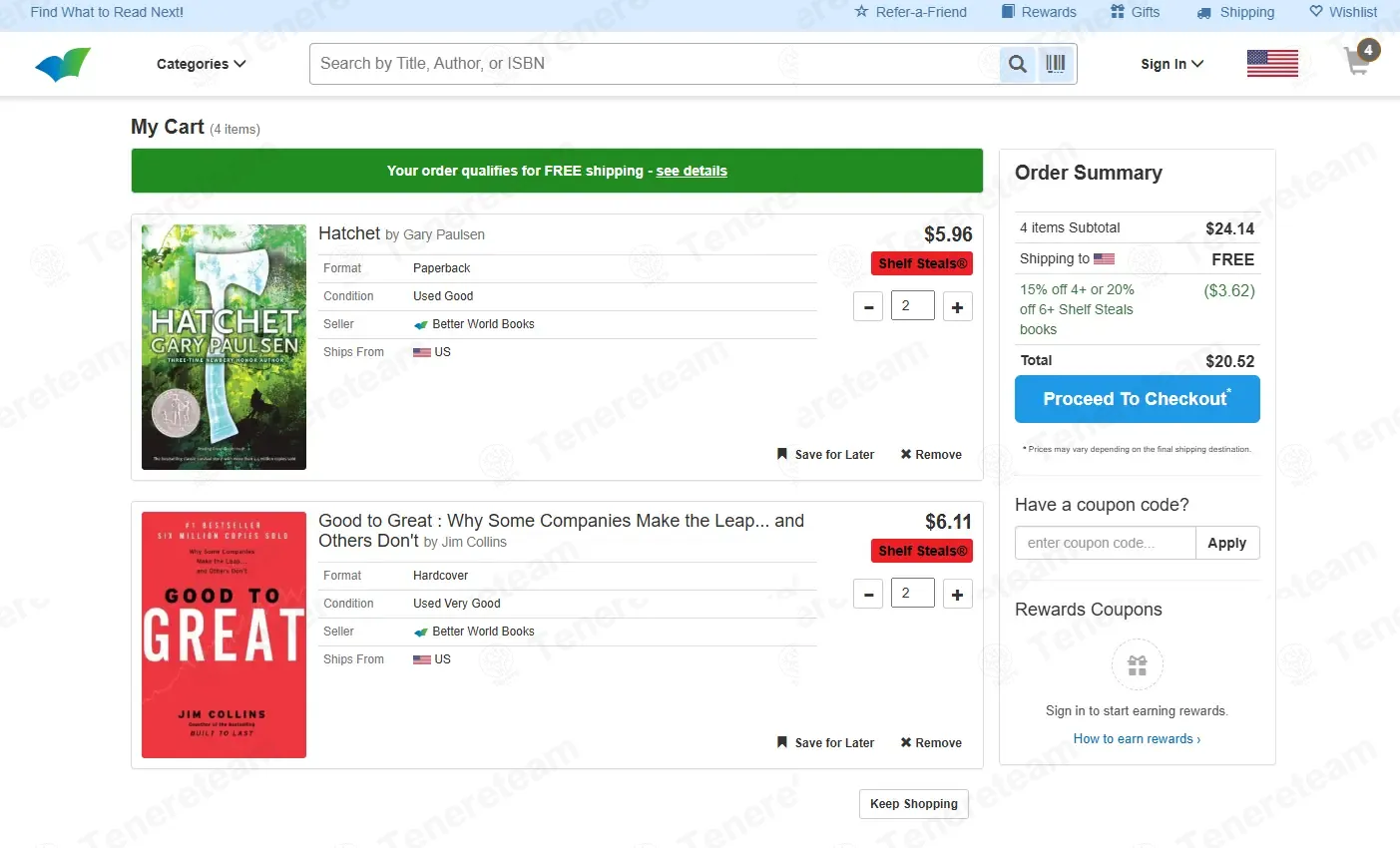The width and height of the screenshot is (1400, 848).
Task: Save Hatchet for later
Action: click(x=825, y=455)
